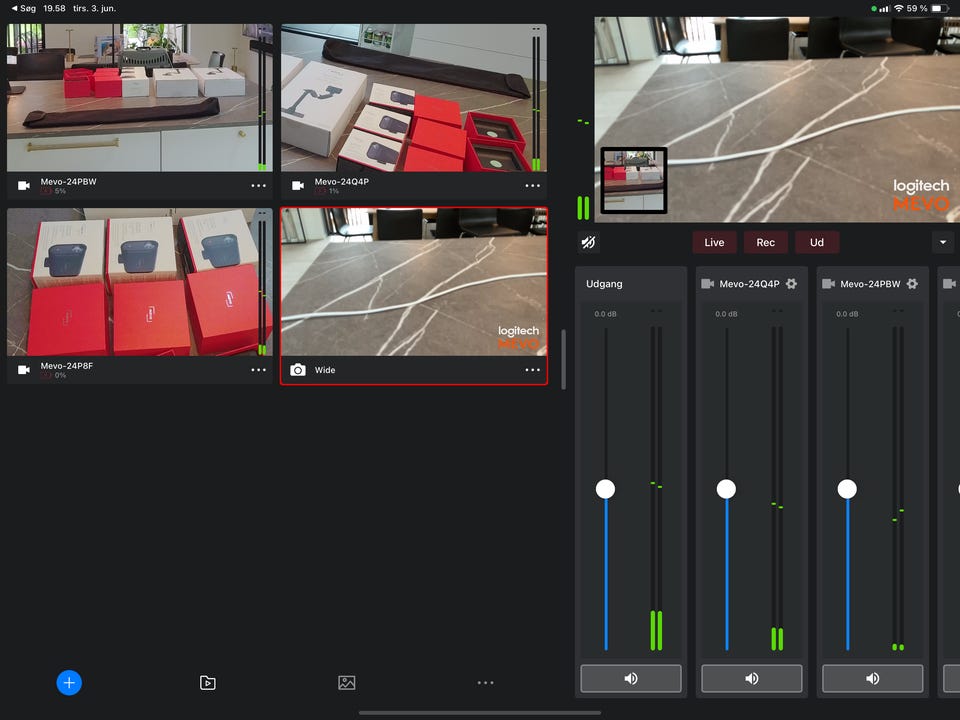Click the sources panel scrollbar handle

point(563,359)
